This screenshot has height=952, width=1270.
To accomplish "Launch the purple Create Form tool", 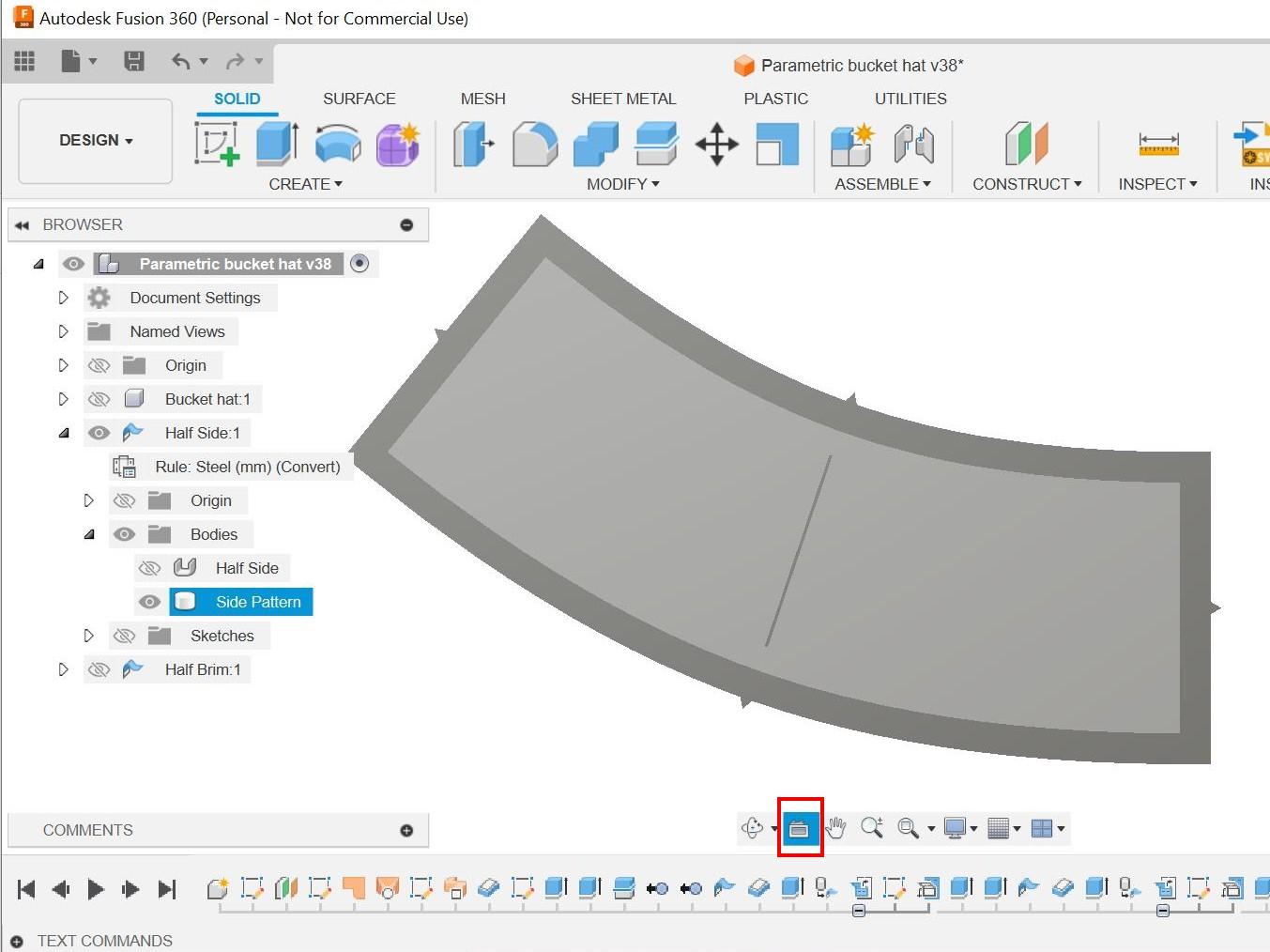I will pyautogui.click(x=398, y=144).
